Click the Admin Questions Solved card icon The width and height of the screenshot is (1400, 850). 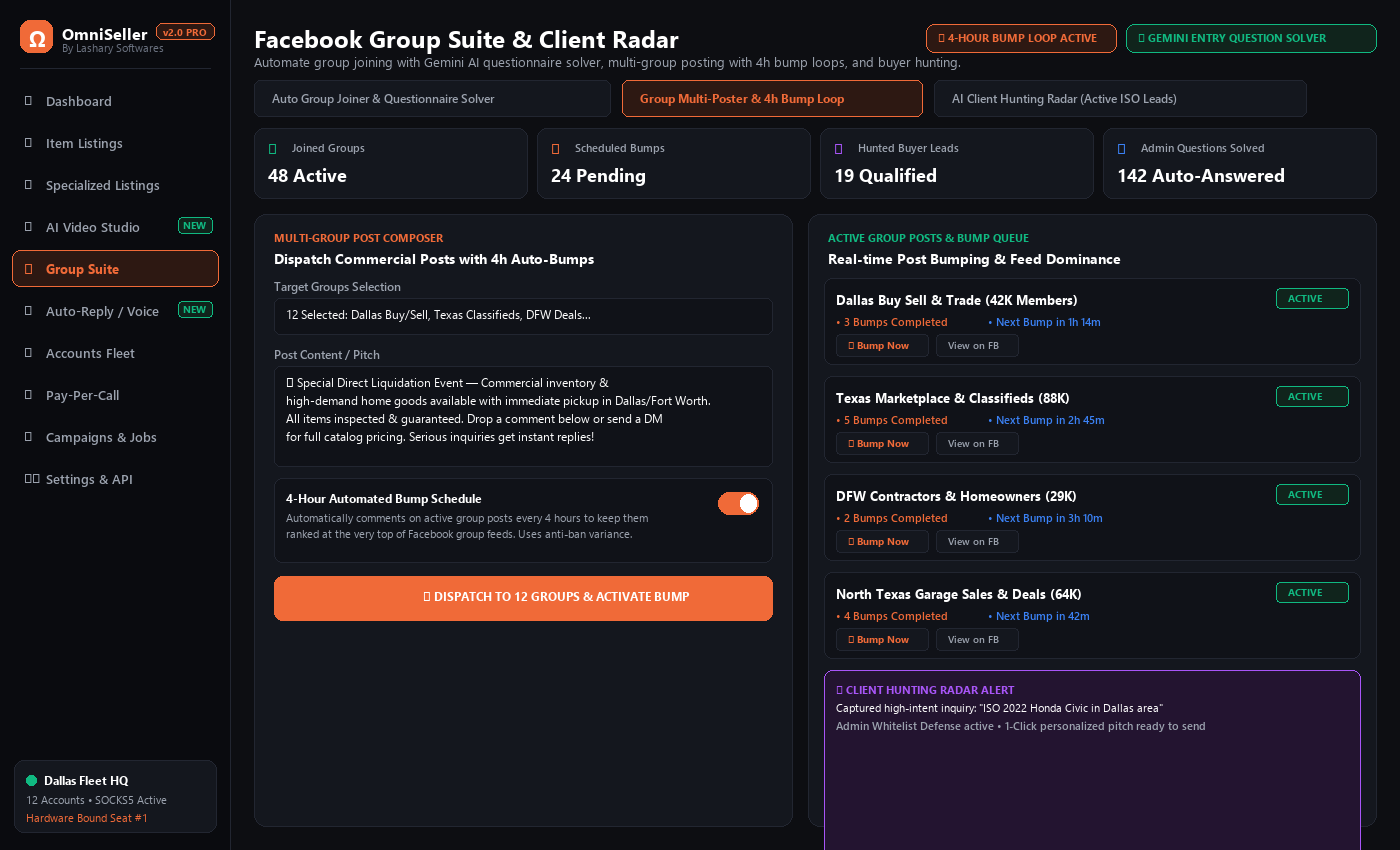1122,148
